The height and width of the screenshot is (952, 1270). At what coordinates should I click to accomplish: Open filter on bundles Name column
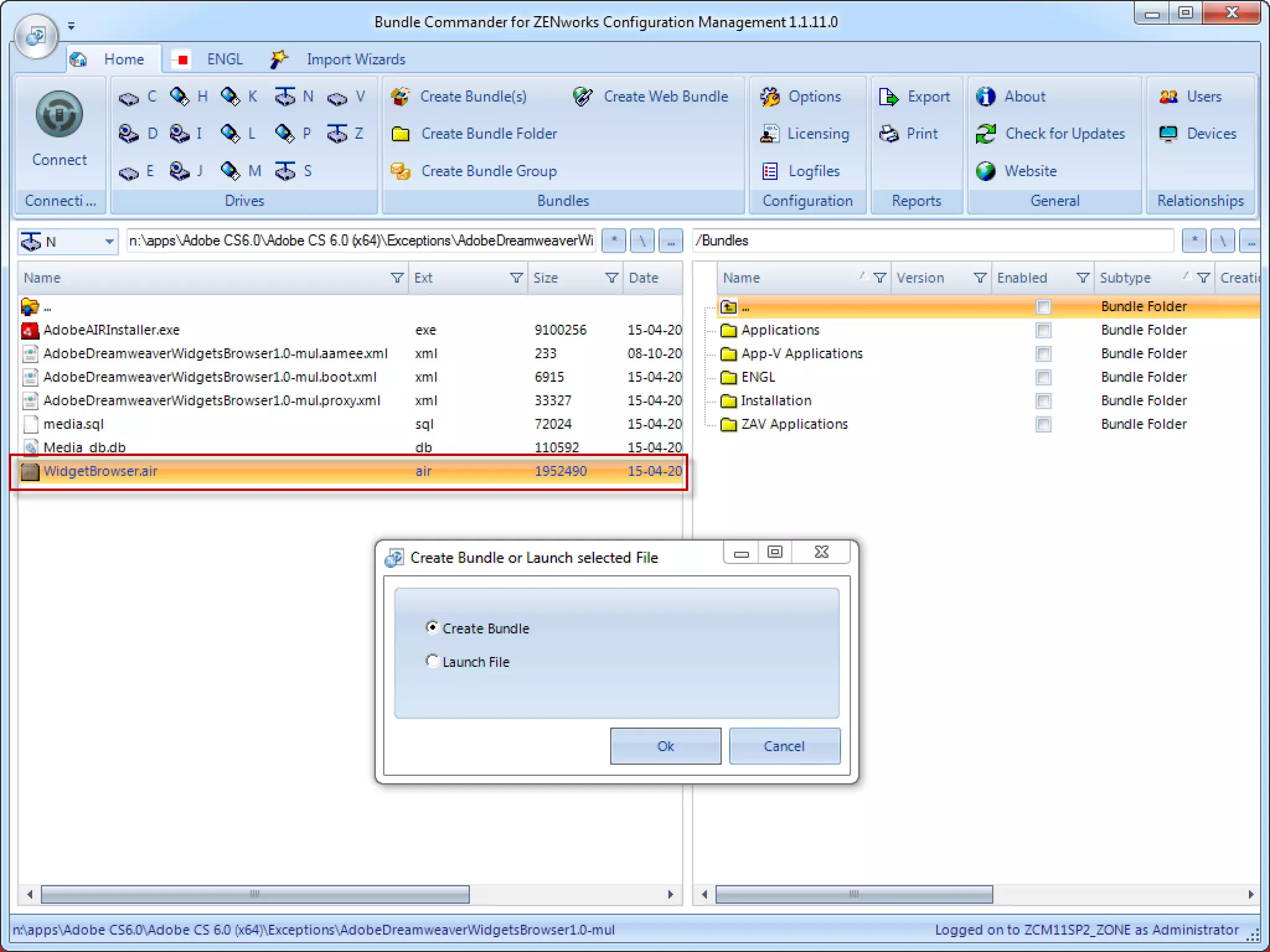[x=879, y=278]
